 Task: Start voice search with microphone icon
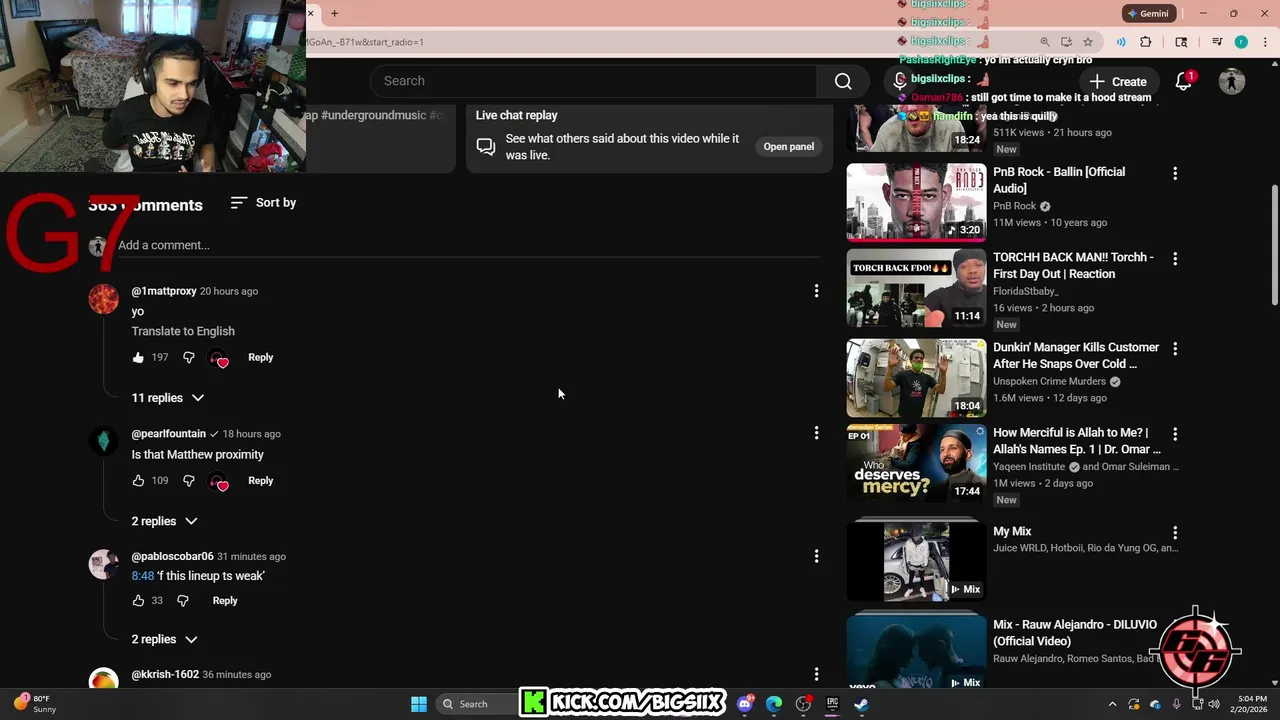(x=900, y=81)
